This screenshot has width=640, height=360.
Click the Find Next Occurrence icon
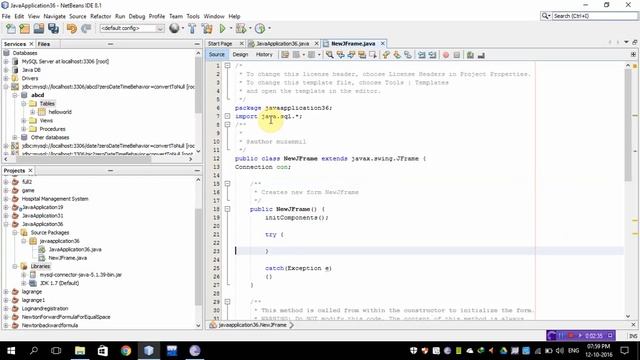(x=351, y=55)
